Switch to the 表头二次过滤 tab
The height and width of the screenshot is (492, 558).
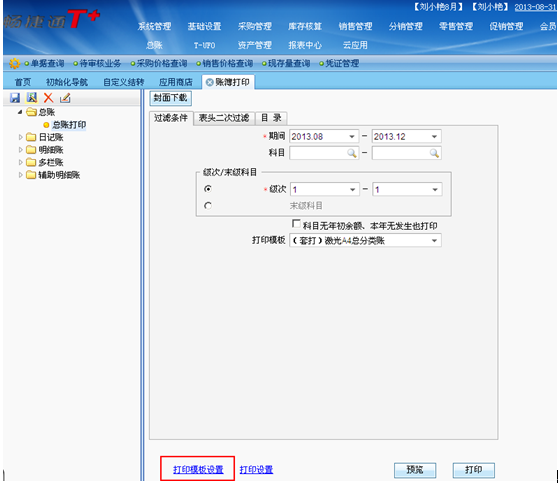(224, 118)
